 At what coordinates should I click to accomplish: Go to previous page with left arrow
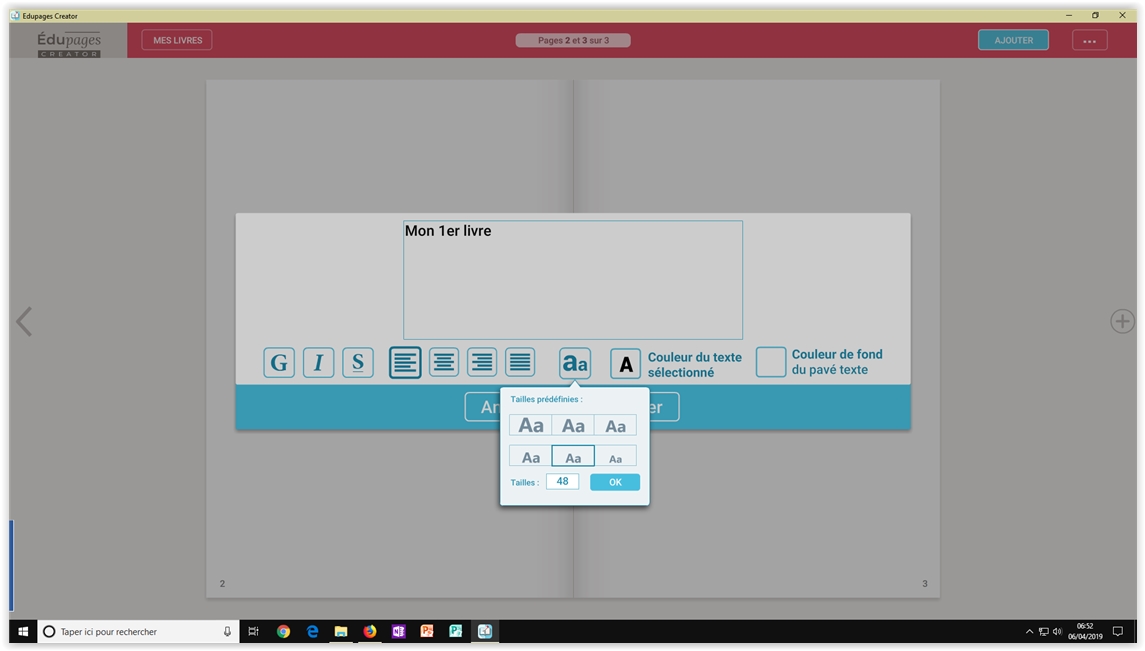[x=24, y=321]
